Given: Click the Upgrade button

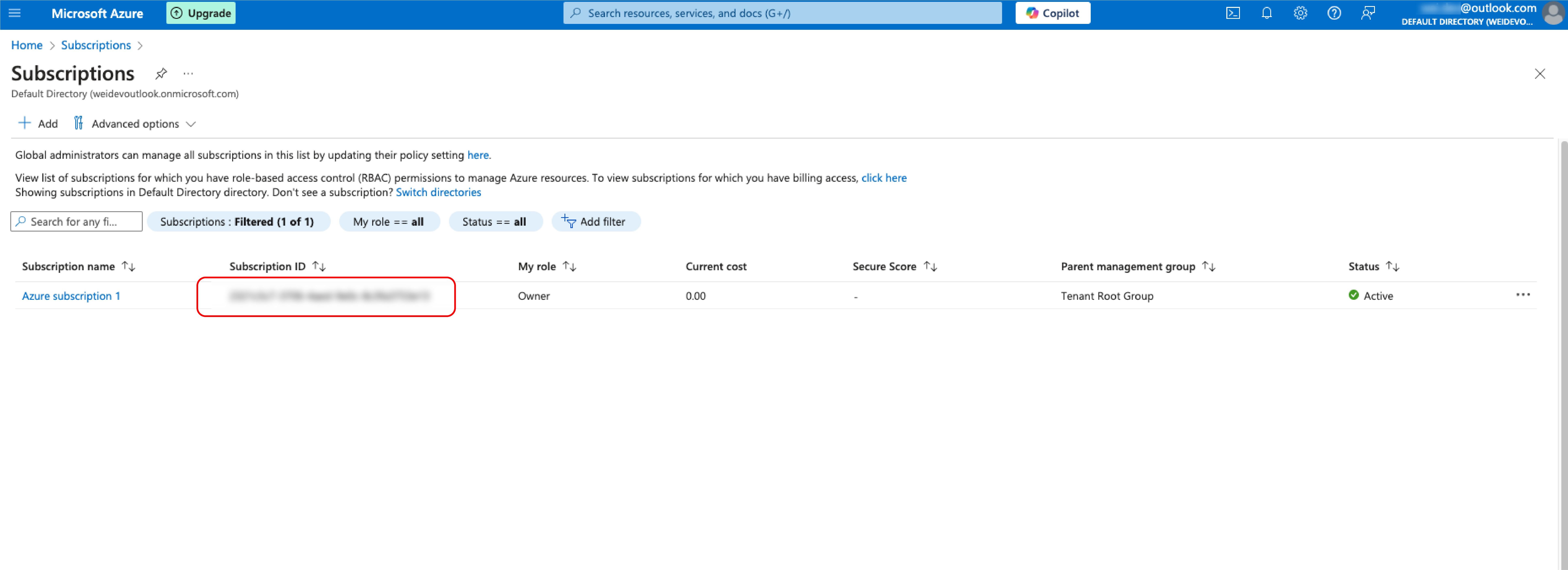Looking at the screenshot, I should (201, 13).
